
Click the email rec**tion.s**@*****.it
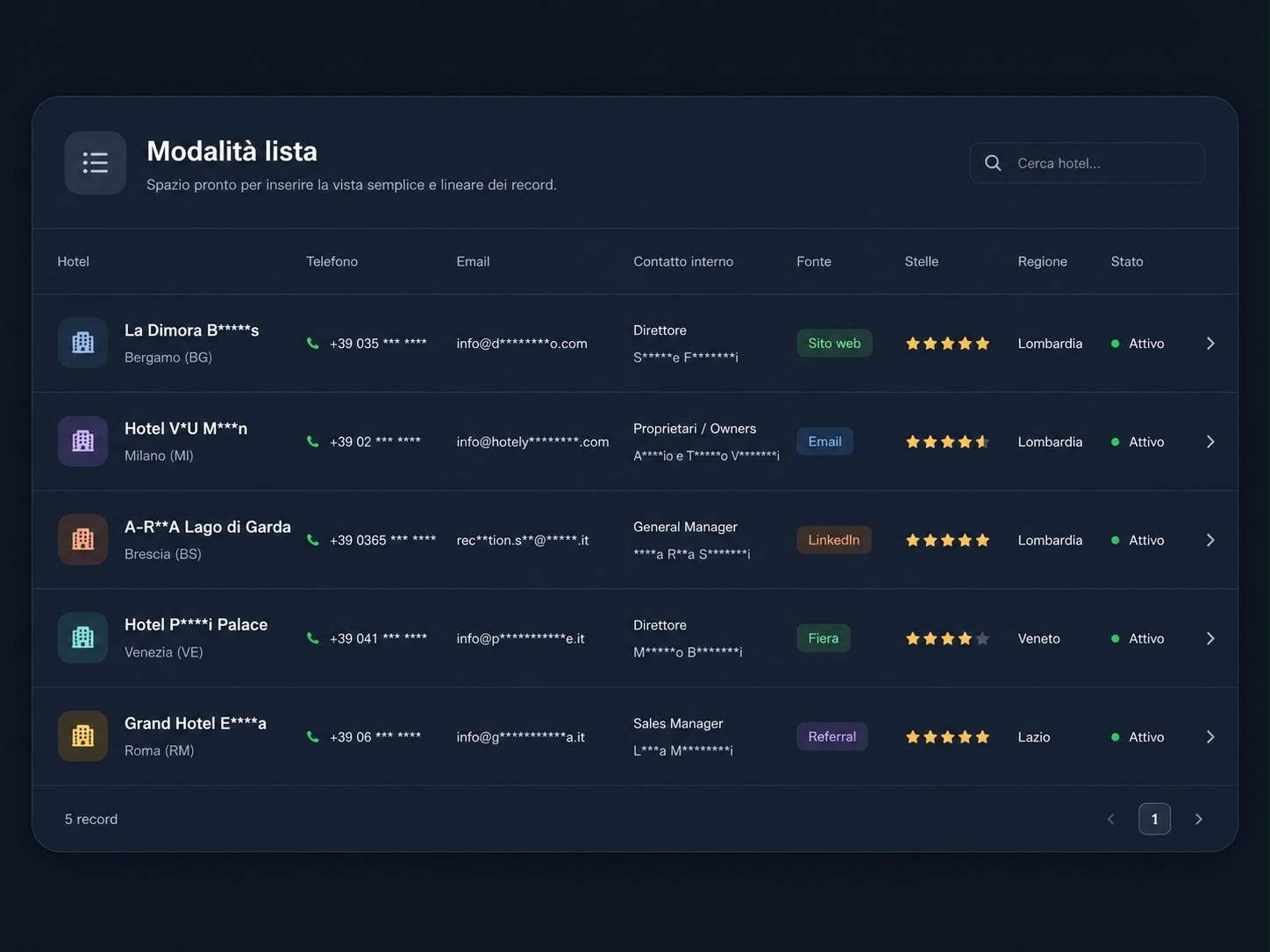click(523, 540)
